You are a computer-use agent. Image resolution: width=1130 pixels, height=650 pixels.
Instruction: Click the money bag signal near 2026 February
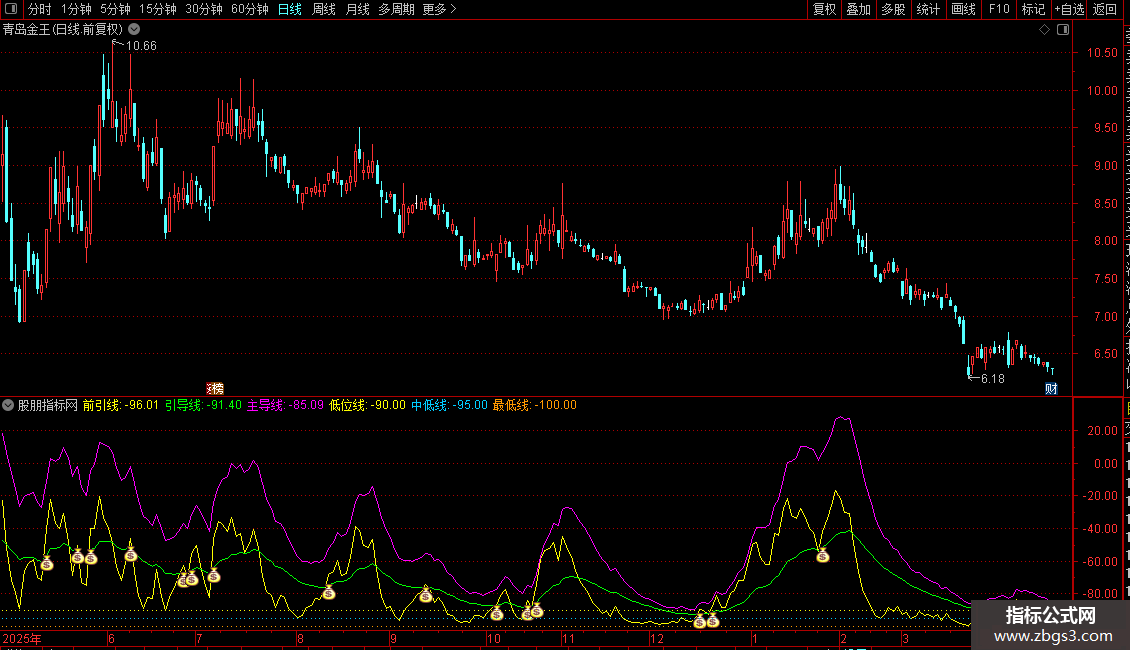click(822, 555)
